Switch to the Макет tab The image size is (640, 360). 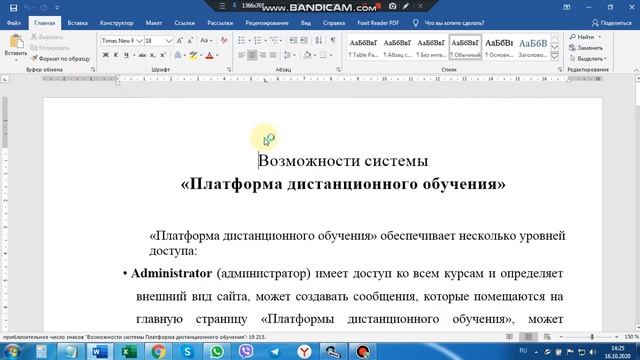point(153,23)
